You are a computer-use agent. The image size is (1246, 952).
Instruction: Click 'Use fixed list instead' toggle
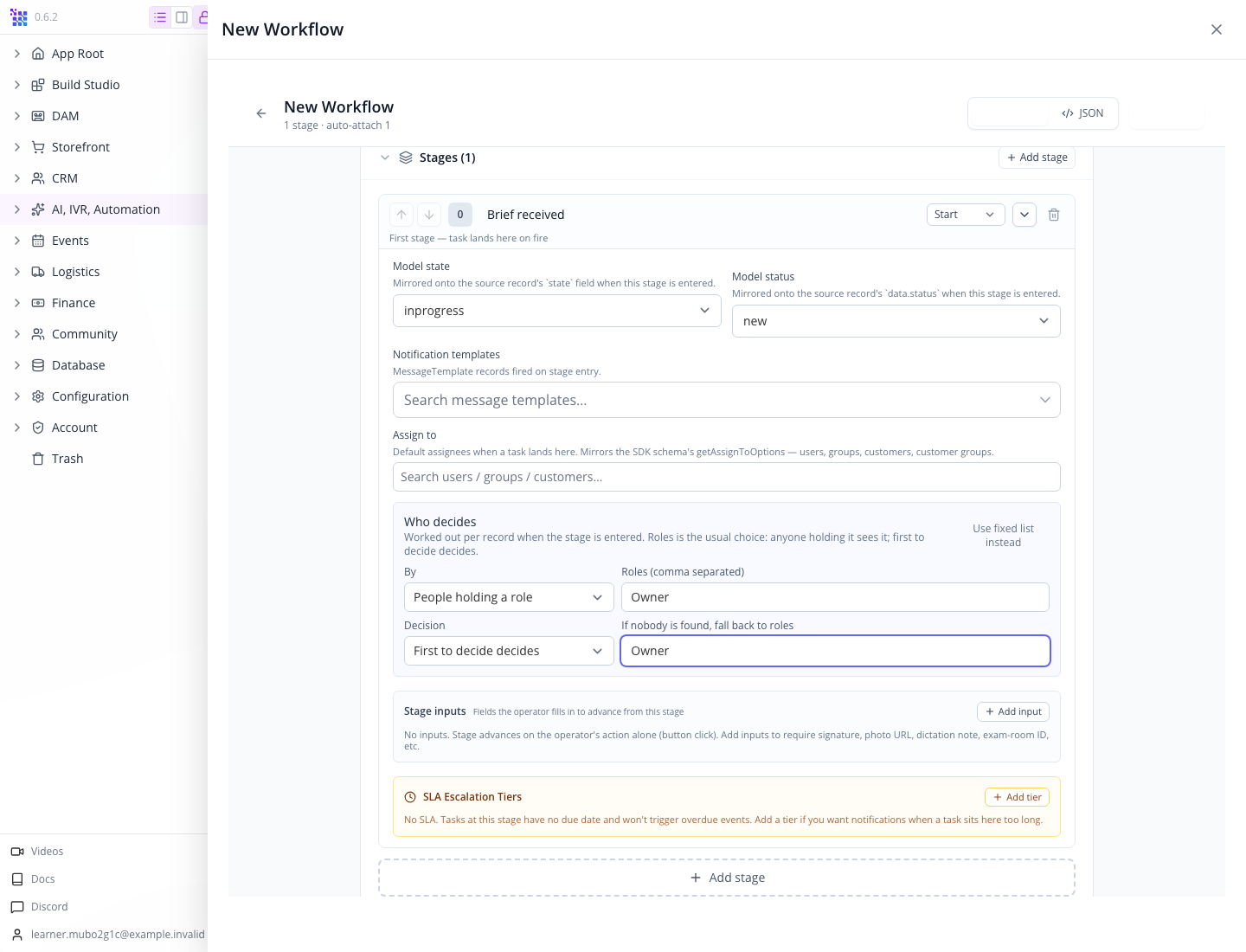(x=1003, y=536)
